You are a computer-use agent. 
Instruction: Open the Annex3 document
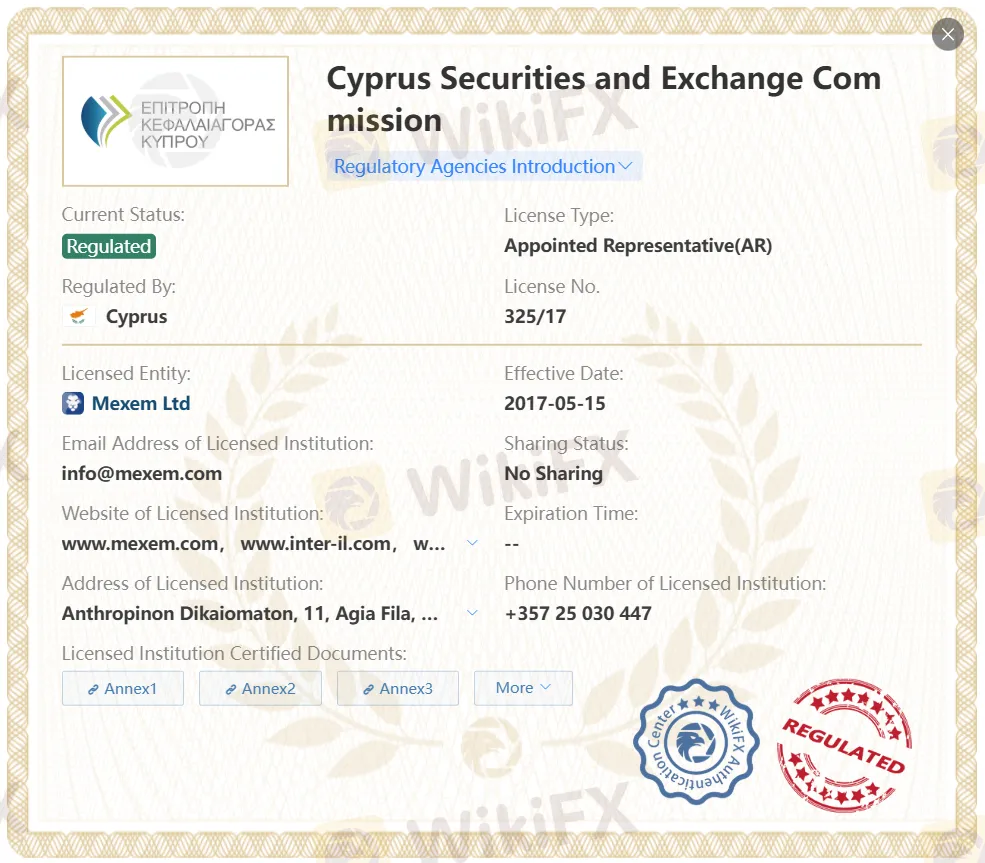pos(398,688)
